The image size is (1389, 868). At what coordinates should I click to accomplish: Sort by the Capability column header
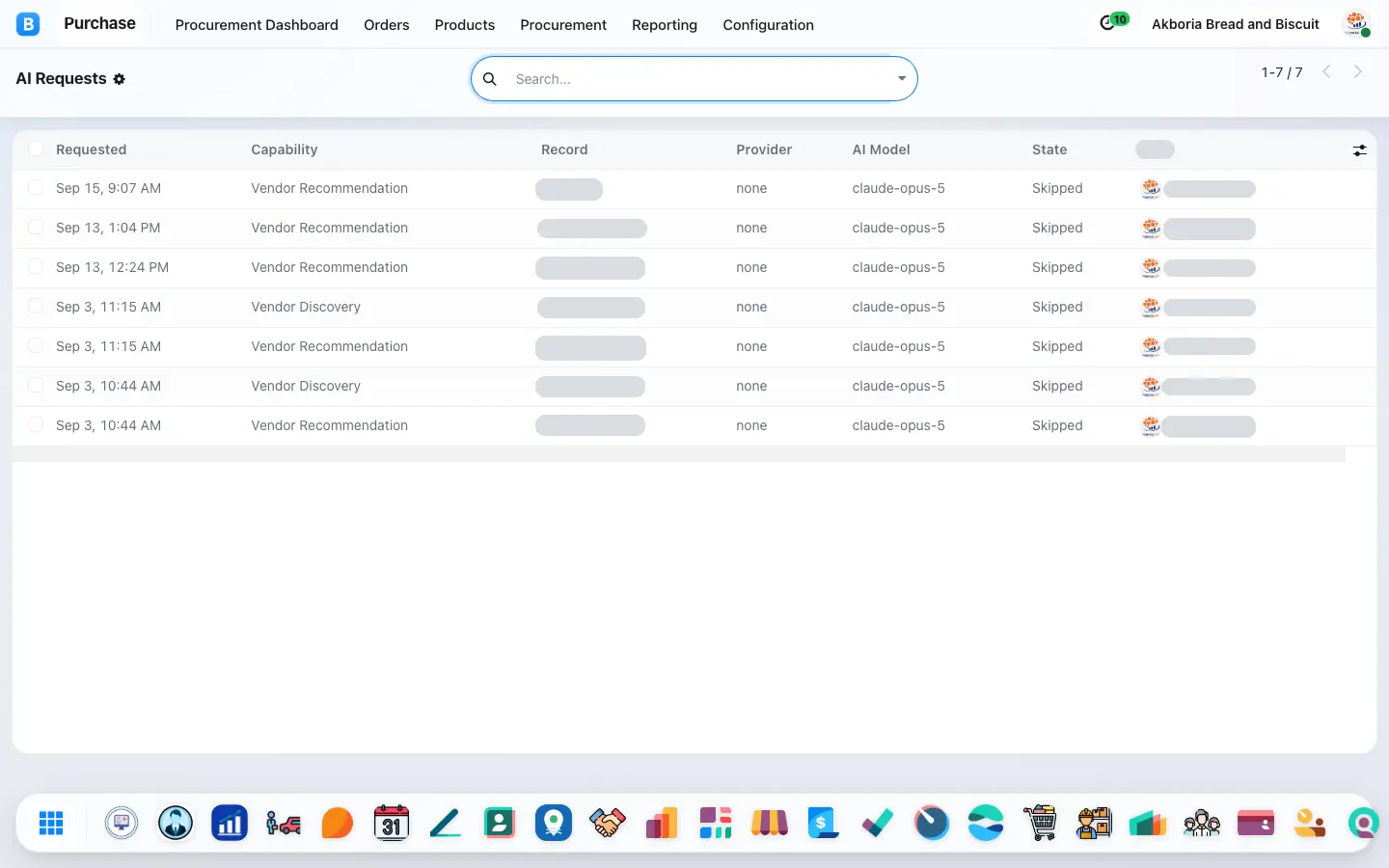pos(285,149)
